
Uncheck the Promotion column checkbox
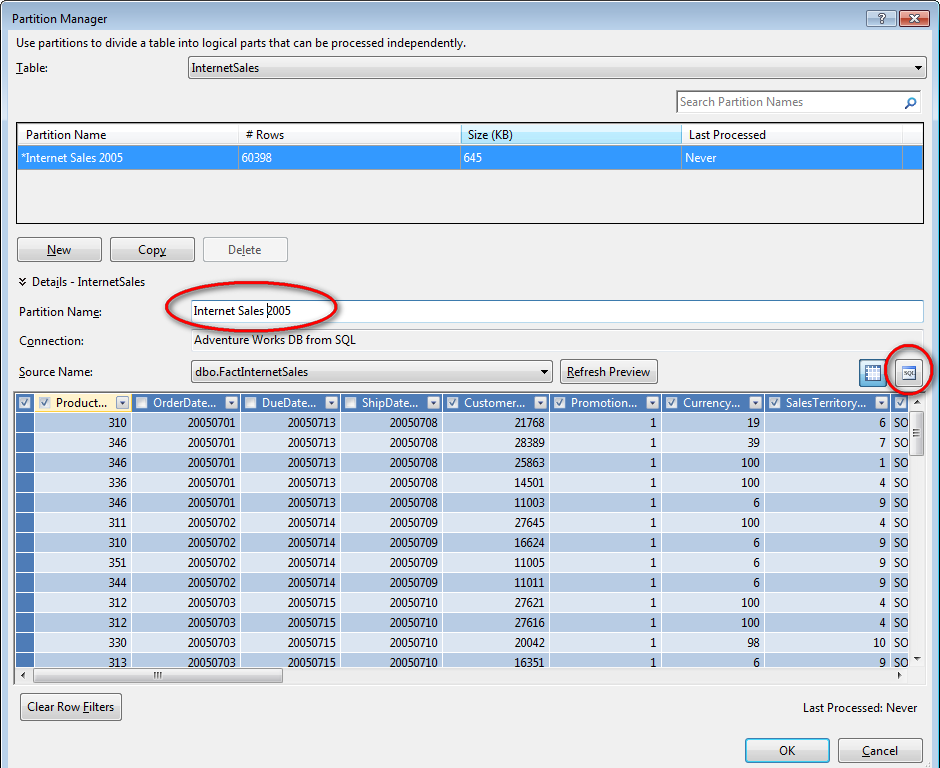(559, 403)
